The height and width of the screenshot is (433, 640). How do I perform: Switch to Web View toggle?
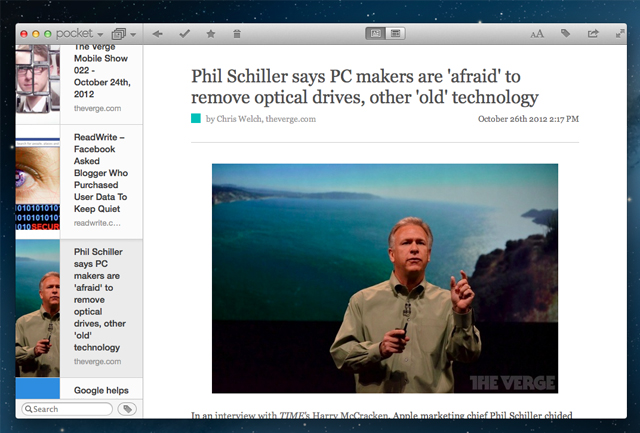point(396,33)
